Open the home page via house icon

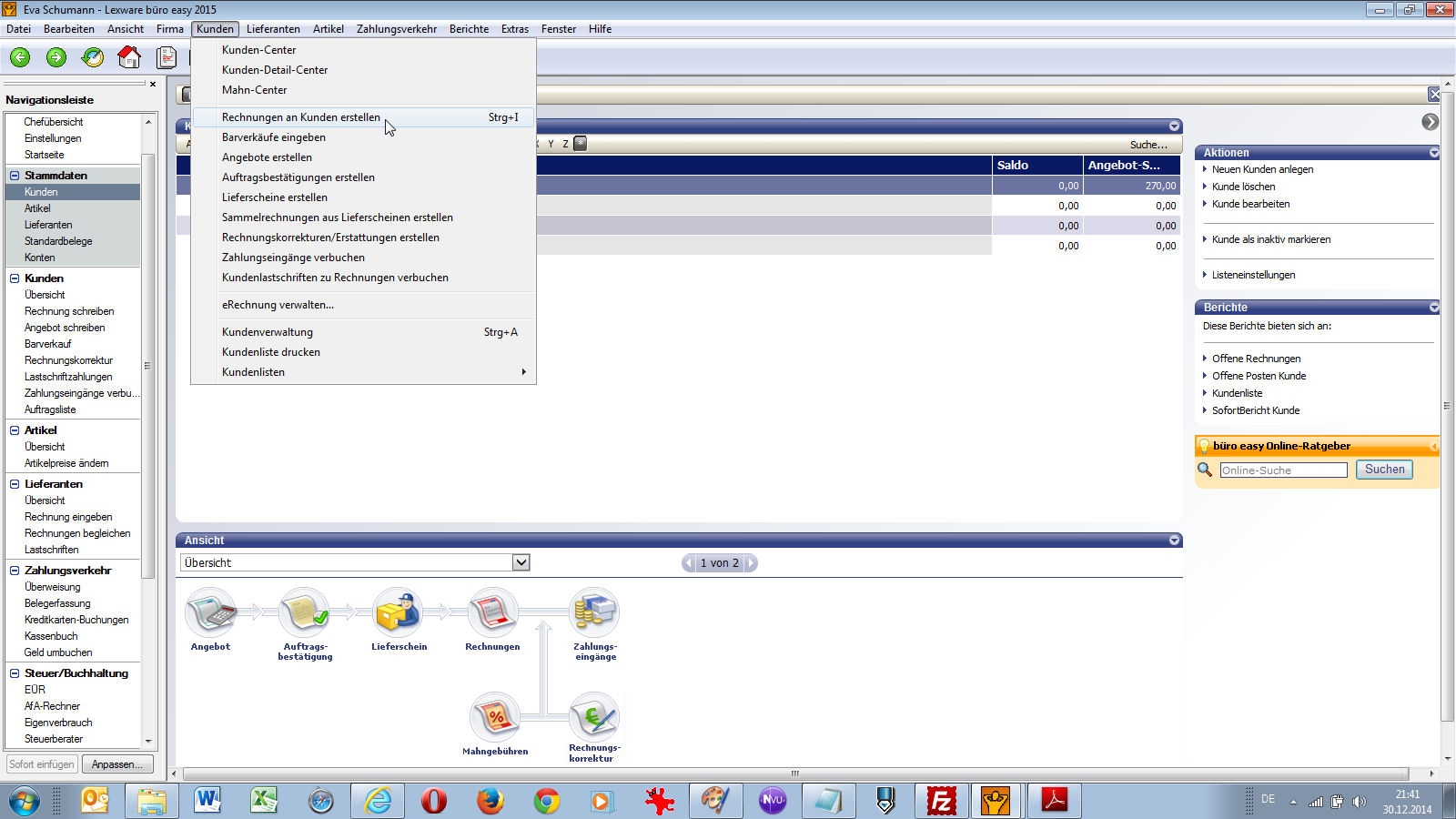pyautogui.click(x=129, y=57)
